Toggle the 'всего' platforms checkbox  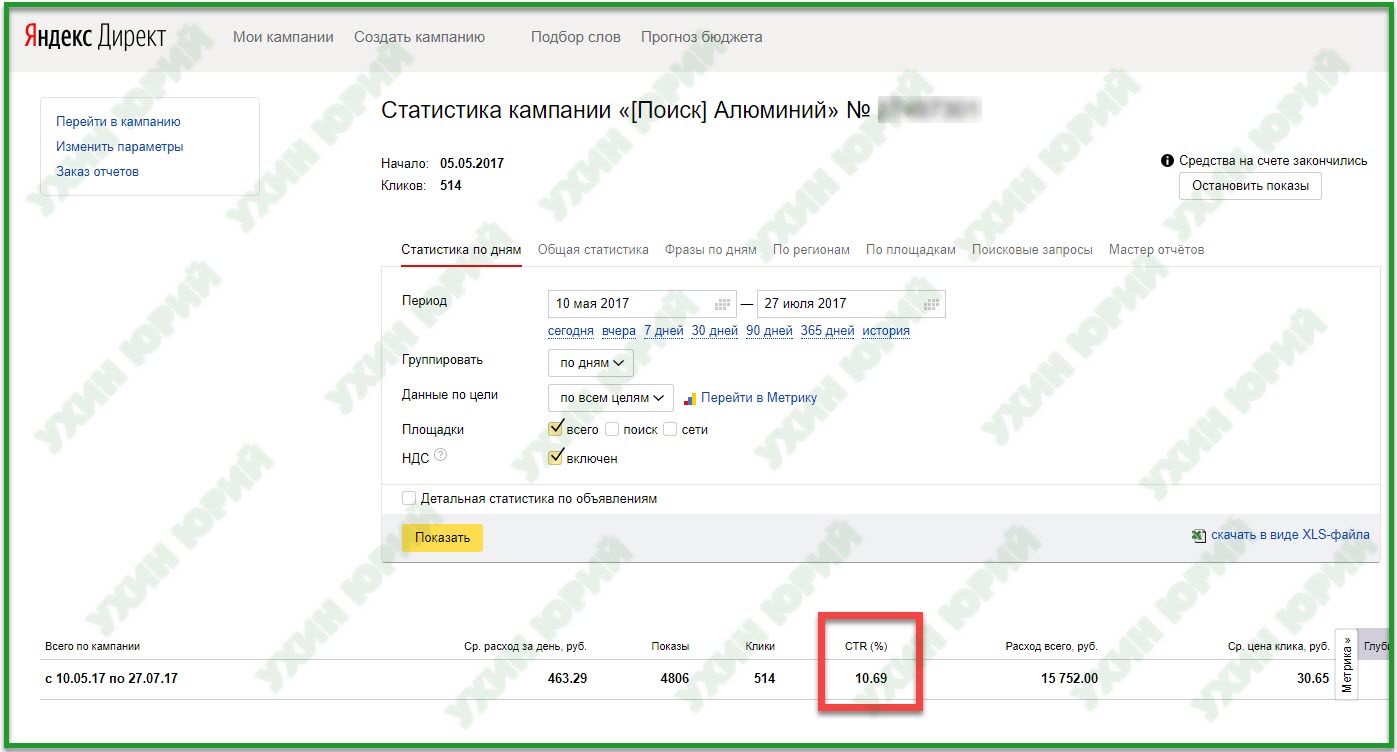(556, 428)
